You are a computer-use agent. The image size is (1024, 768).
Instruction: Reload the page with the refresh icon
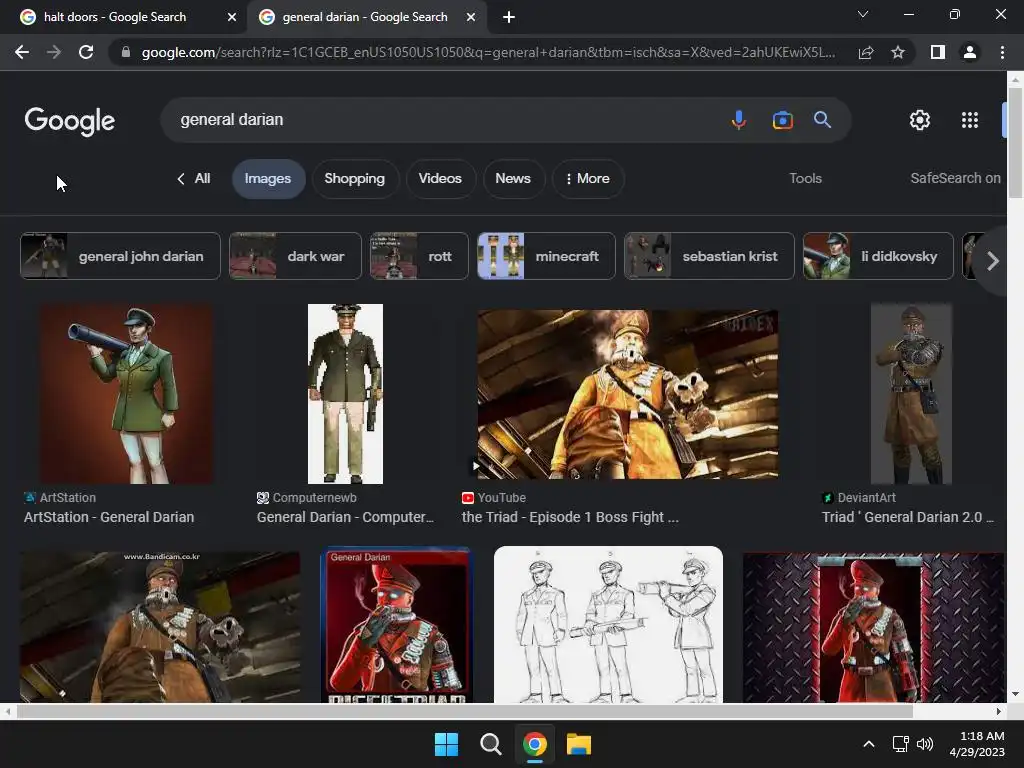point(86,52)
